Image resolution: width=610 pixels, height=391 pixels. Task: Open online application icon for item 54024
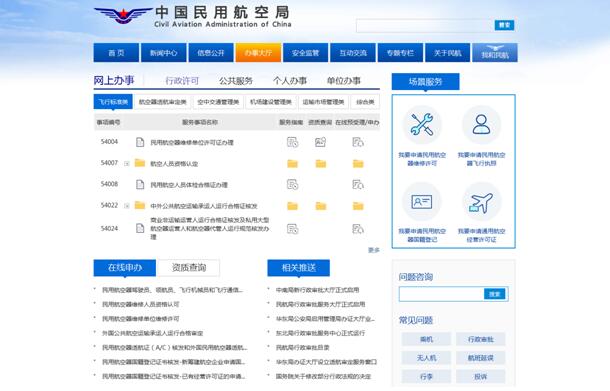358,228
